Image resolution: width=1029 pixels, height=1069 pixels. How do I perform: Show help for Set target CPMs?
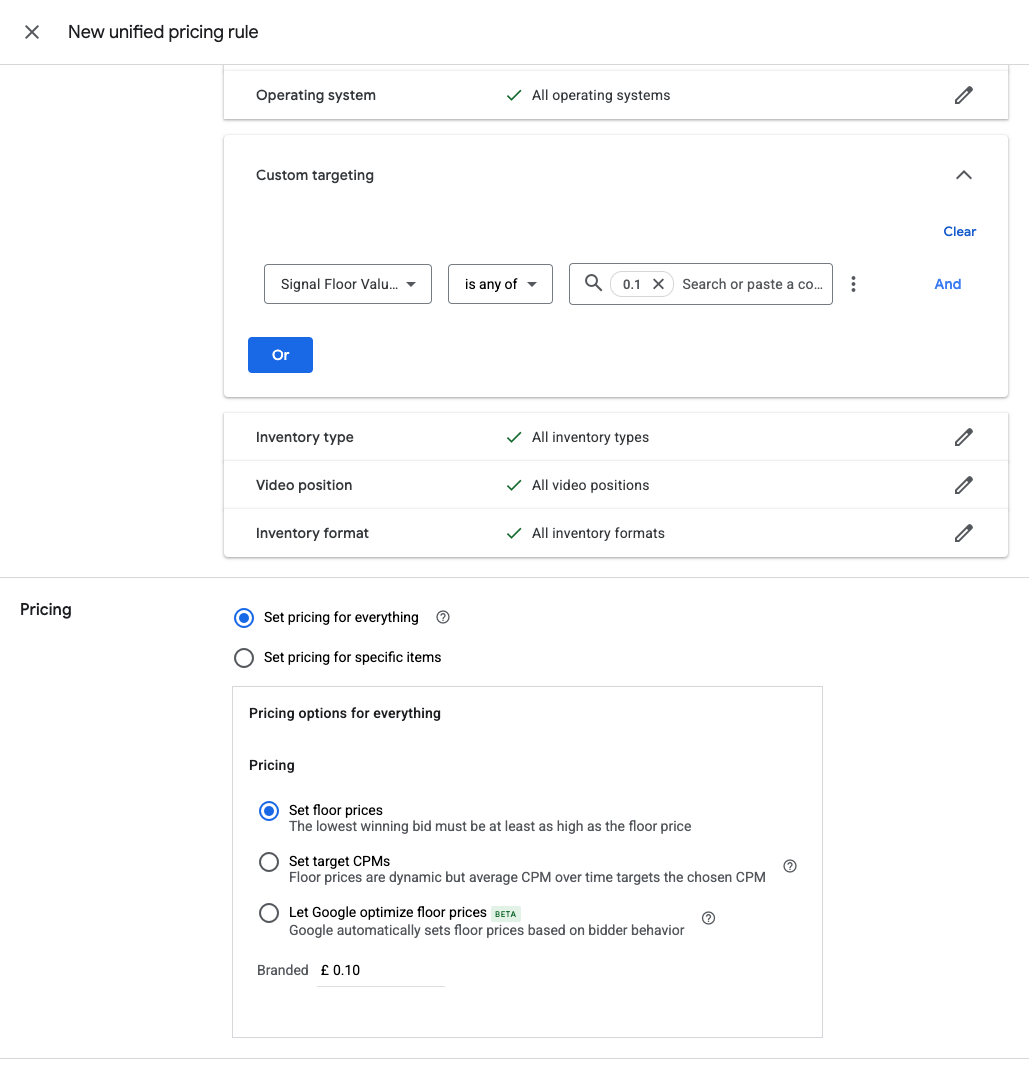pyautogui.click(x=789, y=866)
